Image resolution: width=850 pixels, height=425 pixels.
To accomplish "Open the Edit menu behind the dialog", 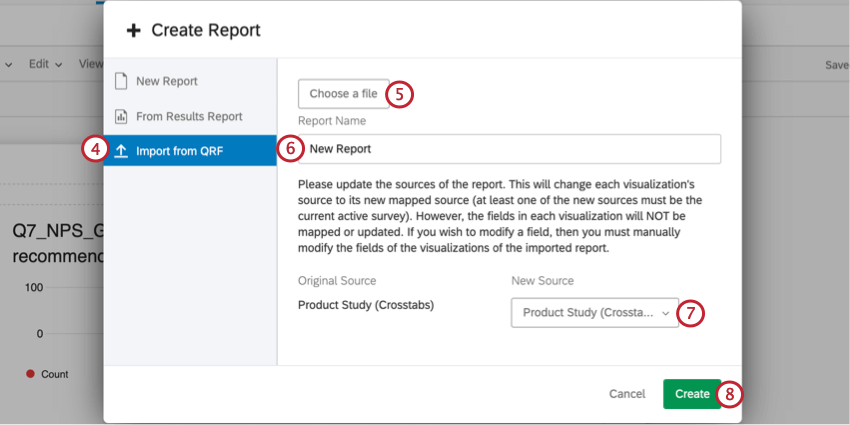I will coord(39,63).
